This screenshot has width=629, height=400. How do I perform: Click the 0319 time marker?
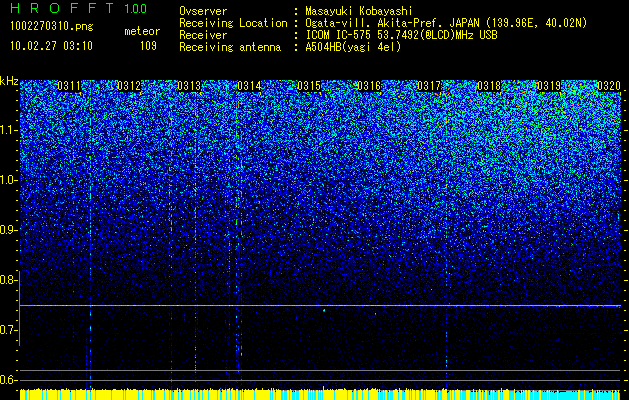click(549, 86)
